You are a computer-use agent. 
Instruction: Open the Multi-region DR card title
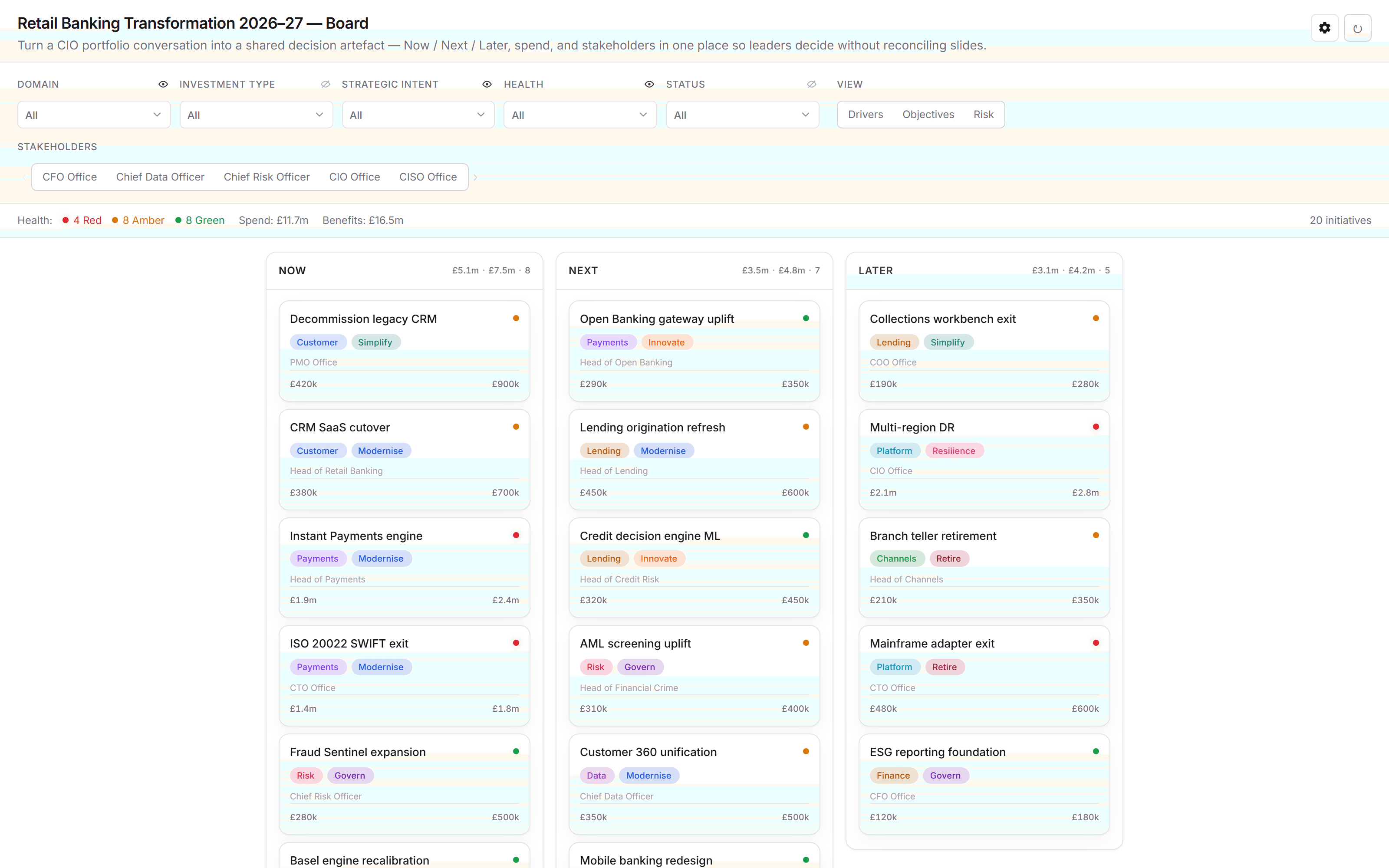coord(912,427)
